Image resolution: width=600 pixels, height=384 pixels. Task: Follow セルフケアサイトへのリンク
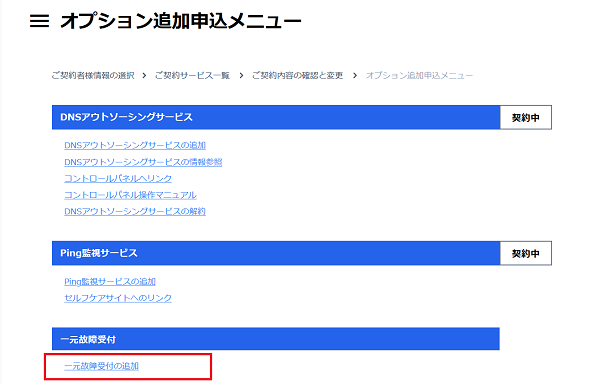click(118, 298)
